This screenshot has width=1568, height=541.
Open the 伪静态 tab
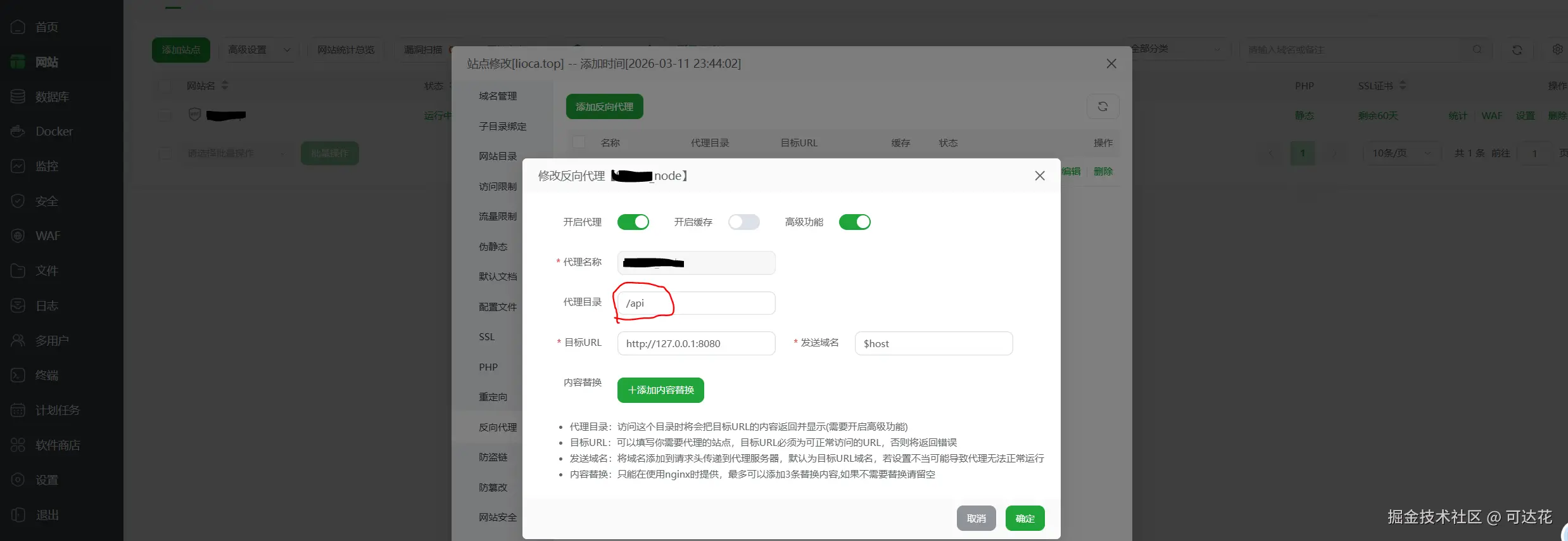point(493,246)
